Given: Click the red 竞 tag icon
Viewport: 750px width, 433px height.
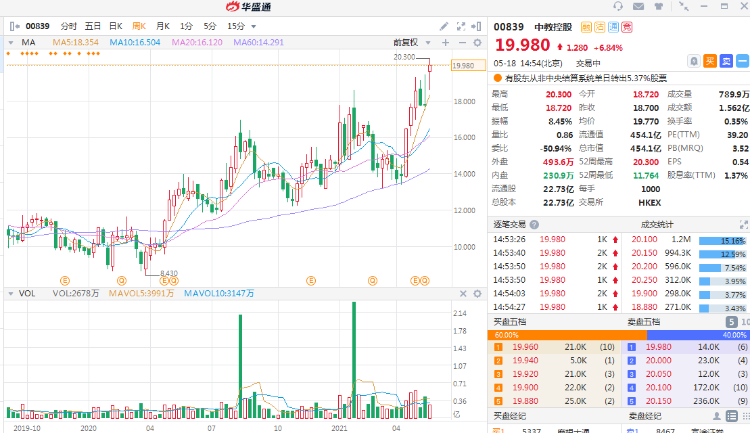Looking at the screenshot, I should 627,27.
